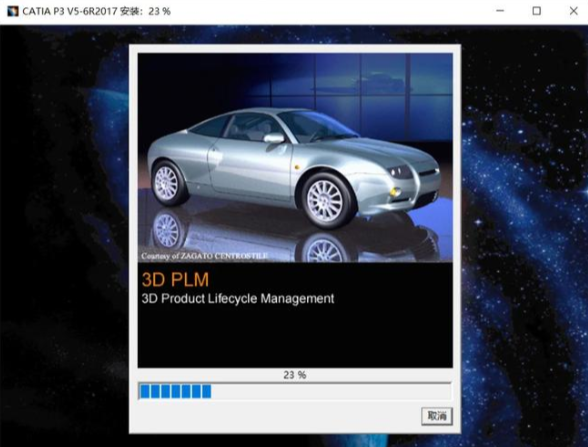
Task: Click the silver car's rear wheel
Action: point(167,183)
